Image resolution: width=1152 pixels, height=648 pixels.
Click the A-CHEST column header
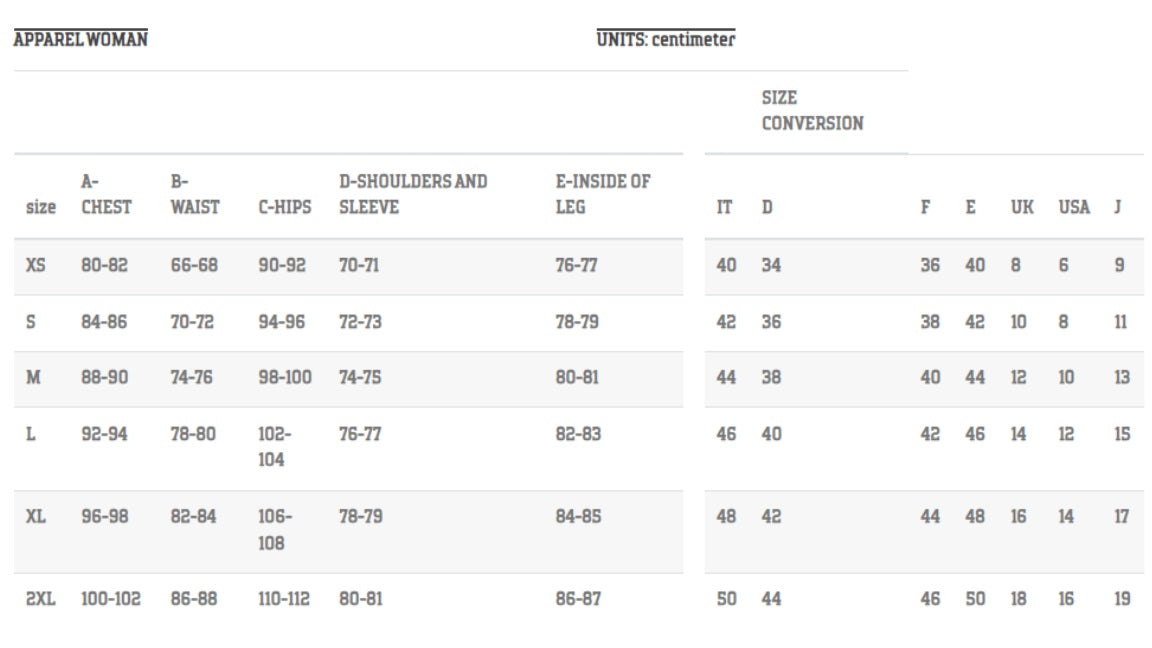(105, 195)
